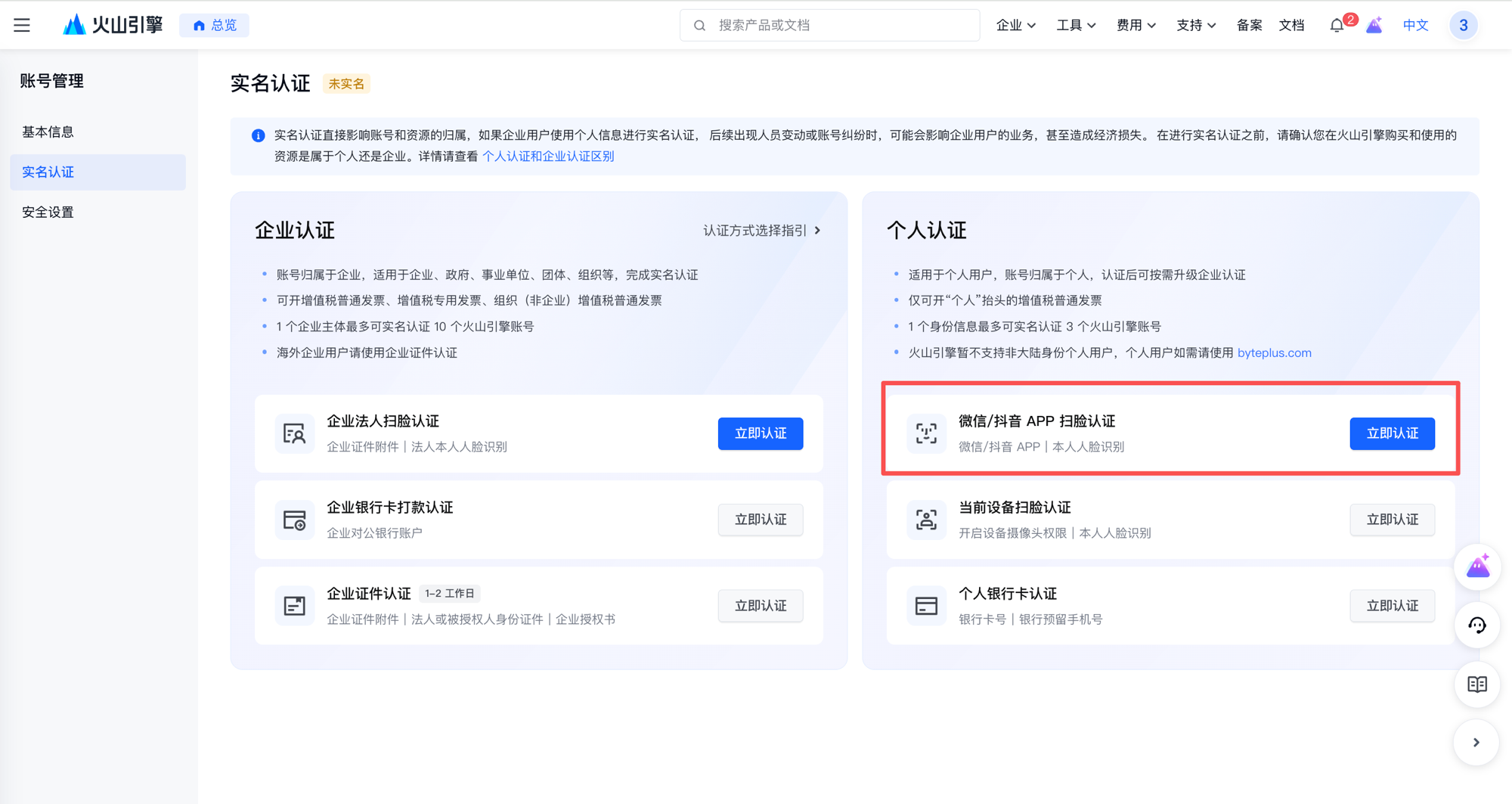1512x804 pixels.
Task: Click the 个人银行卡认证 title
Action: 1008,594
